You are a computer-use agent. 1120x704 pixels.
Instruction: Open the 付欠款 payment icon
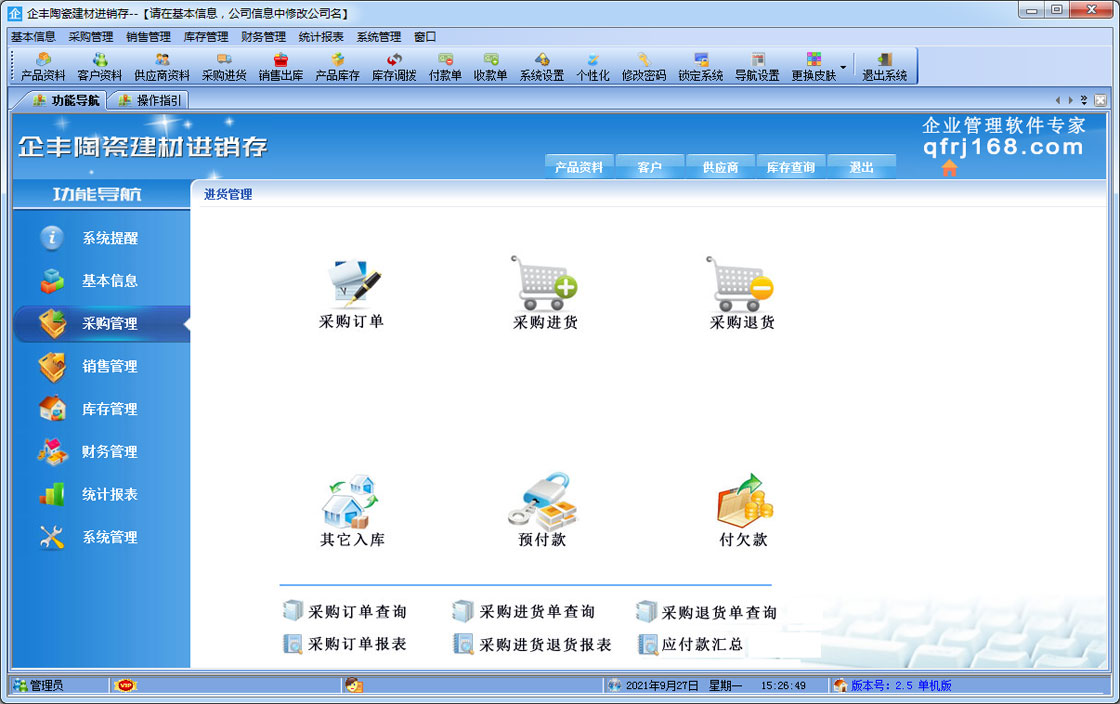[x=743, y=502]
